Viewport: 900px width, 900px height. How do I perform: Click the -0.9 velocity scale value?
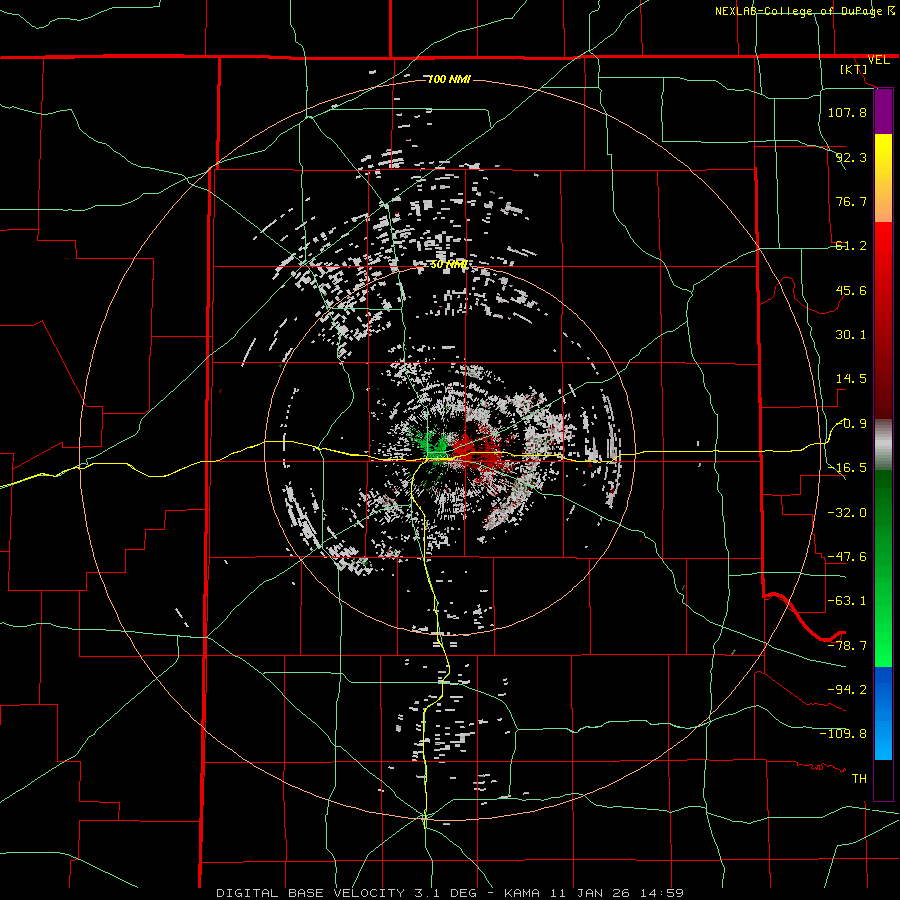[x=851, y=424]
